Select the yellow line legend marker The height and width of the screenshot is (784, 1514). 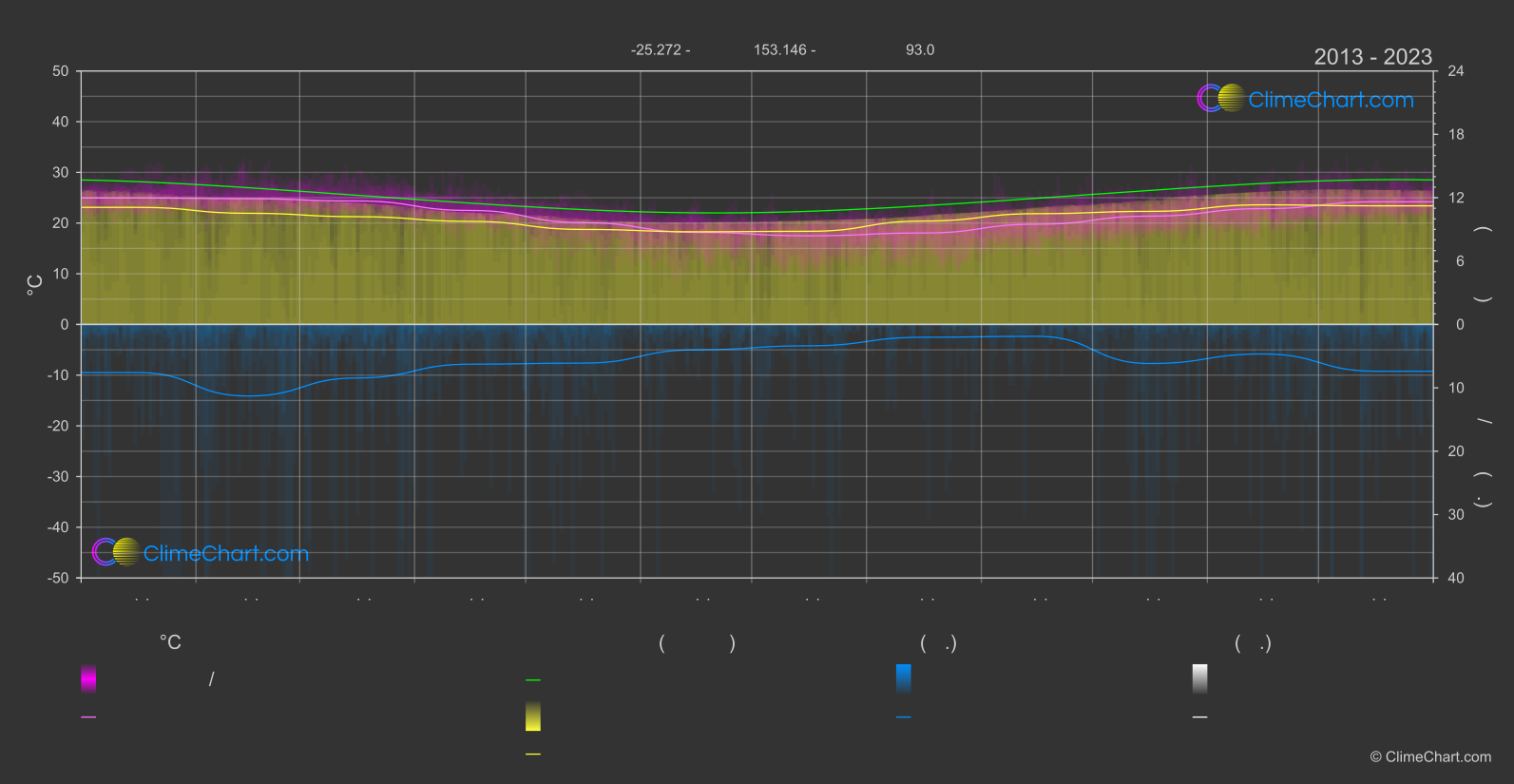click(533, 755)
